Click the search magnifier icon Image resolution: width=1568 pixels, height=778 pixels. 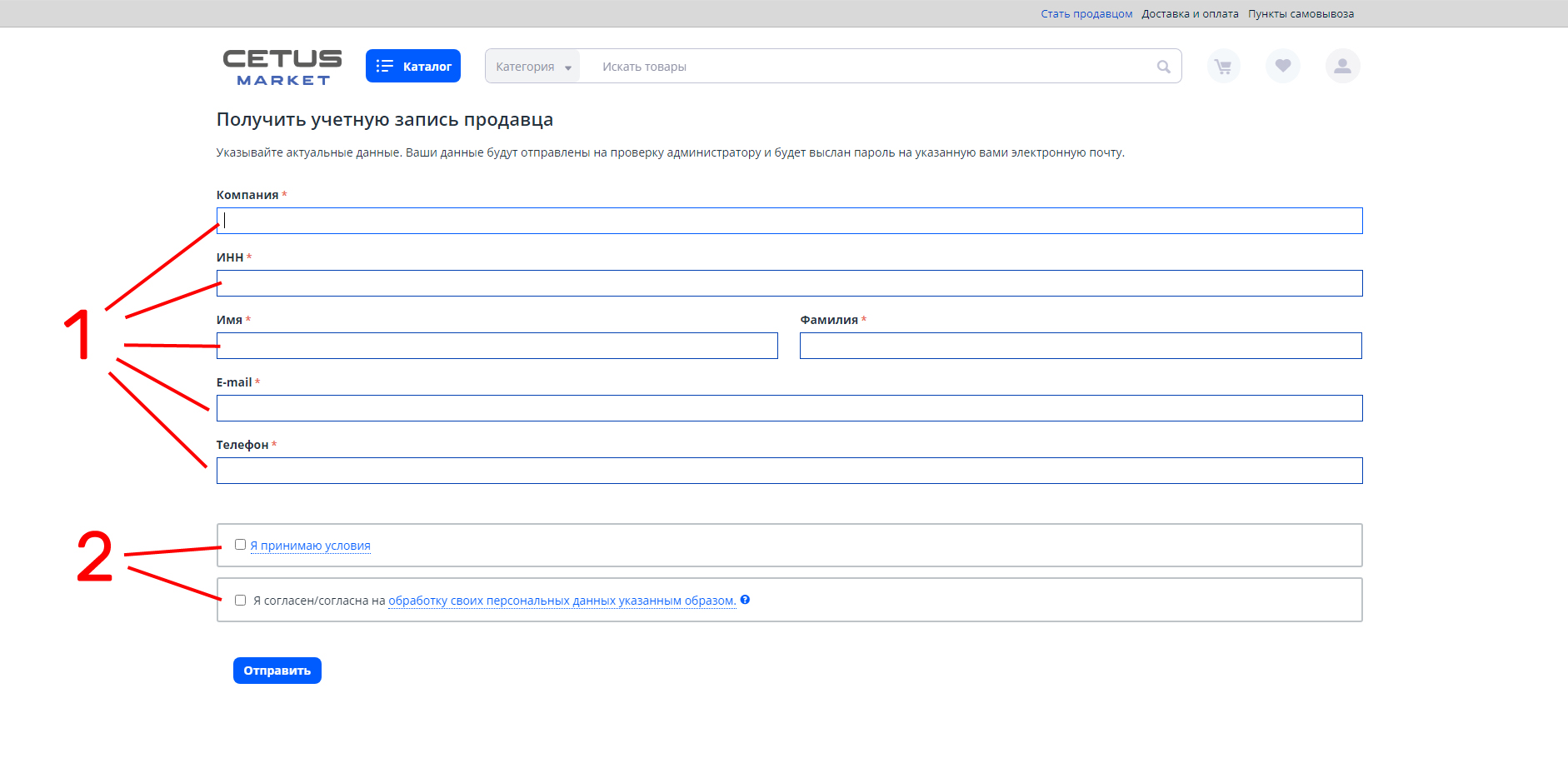point(1163,67)
